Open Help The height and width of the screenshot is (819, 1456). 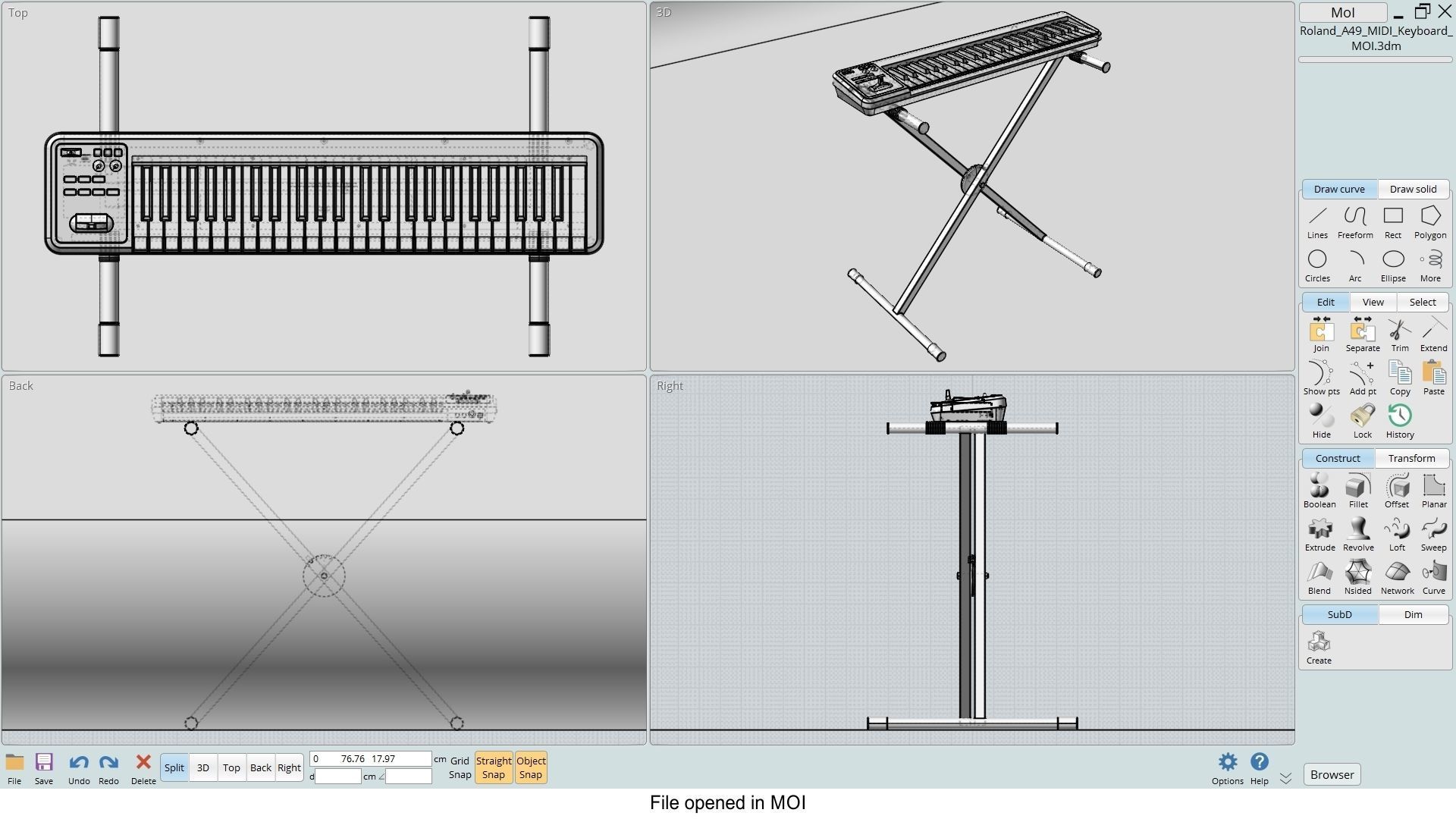coord(1259,769)
